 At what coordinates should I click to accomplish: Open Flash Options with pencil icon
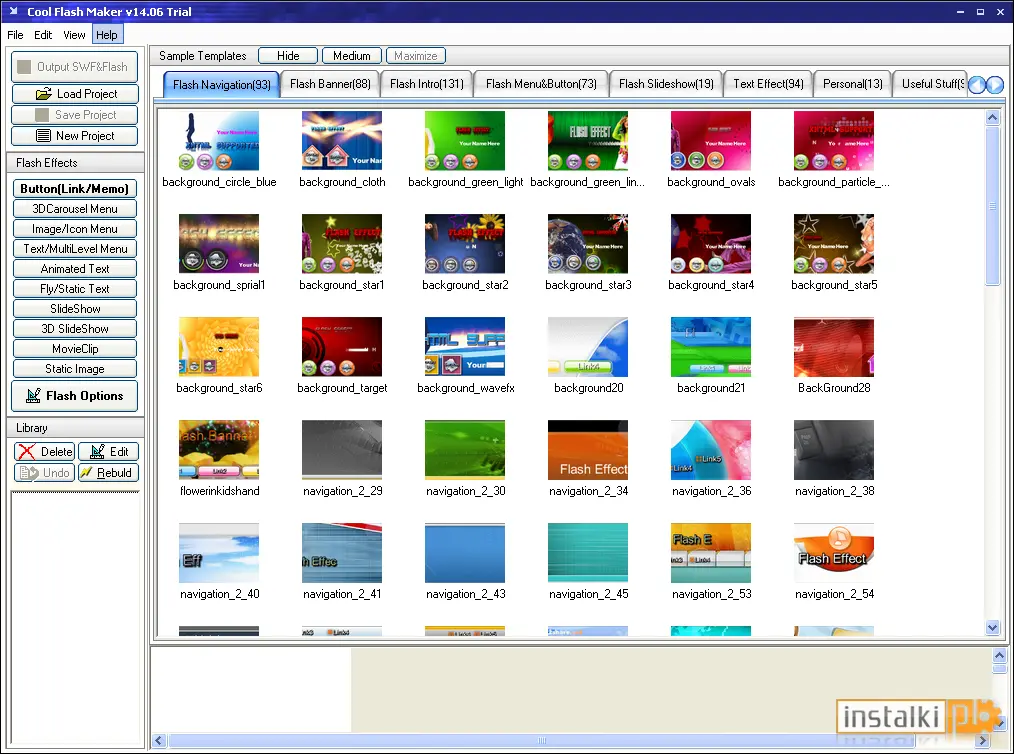(75, 396)
